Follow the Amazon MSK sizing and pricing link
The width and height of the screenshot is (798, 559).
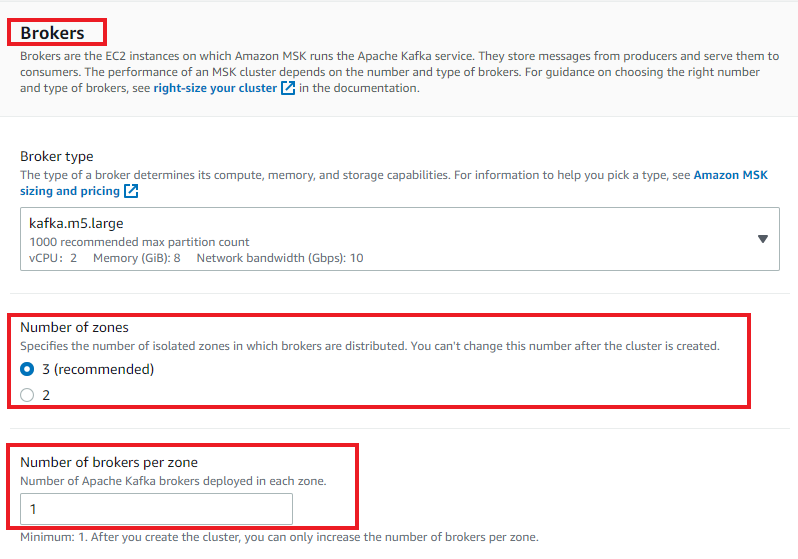pyautogui.click(x=730, y=174)
